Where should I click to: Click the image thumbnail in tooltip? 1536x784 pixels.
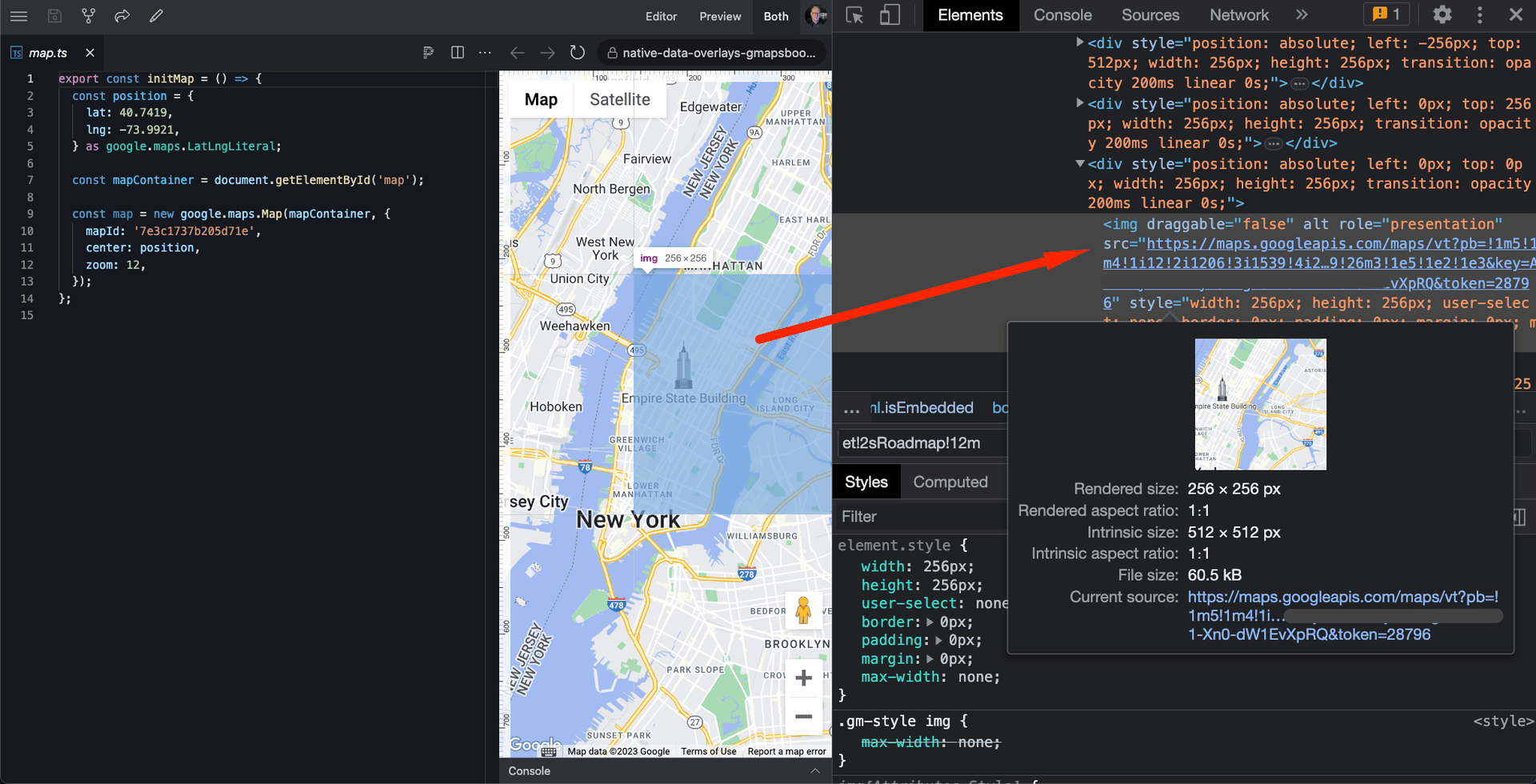[1260, 404]
